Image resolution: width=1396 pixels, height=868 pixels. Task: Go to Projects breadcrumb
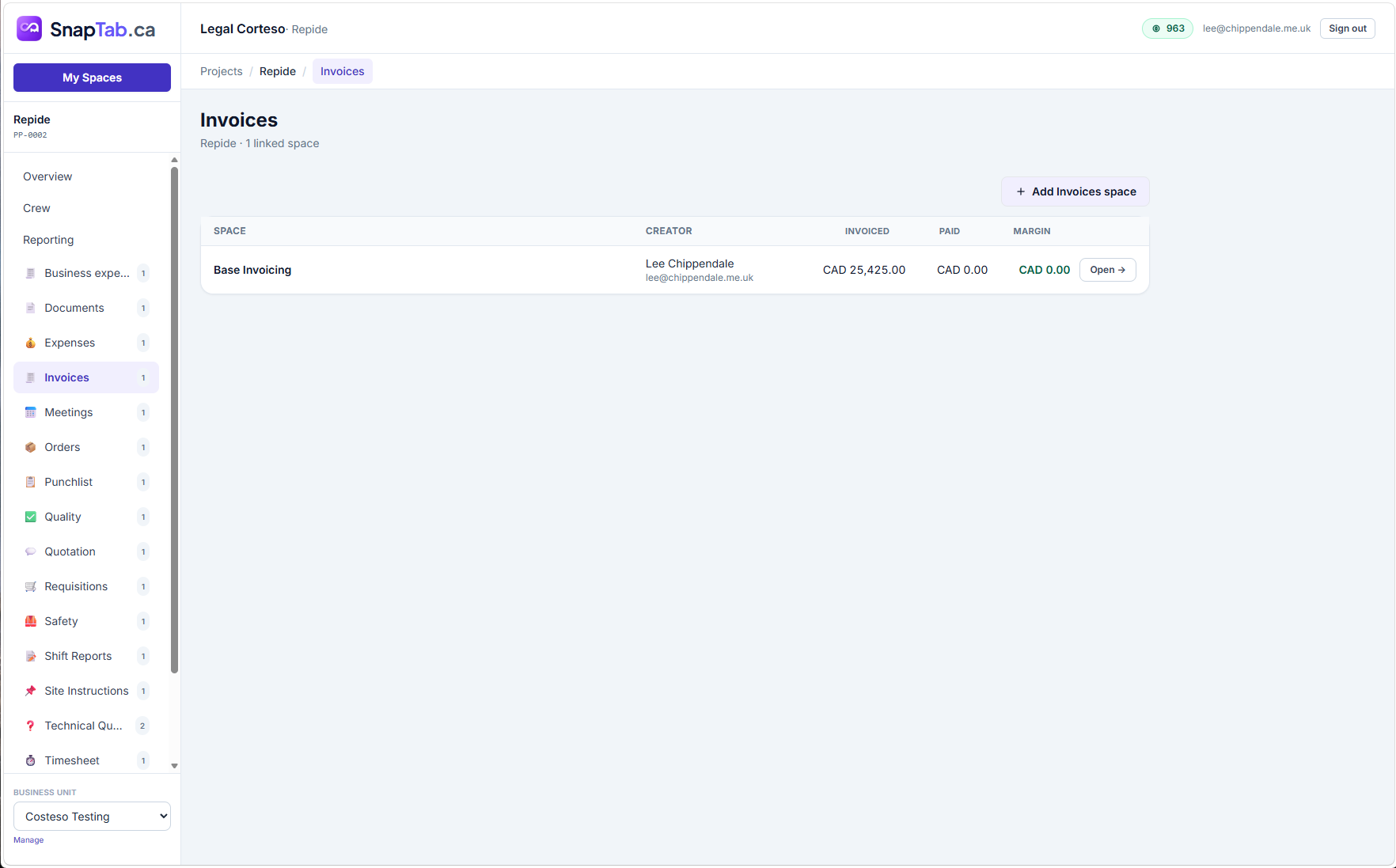222,71
